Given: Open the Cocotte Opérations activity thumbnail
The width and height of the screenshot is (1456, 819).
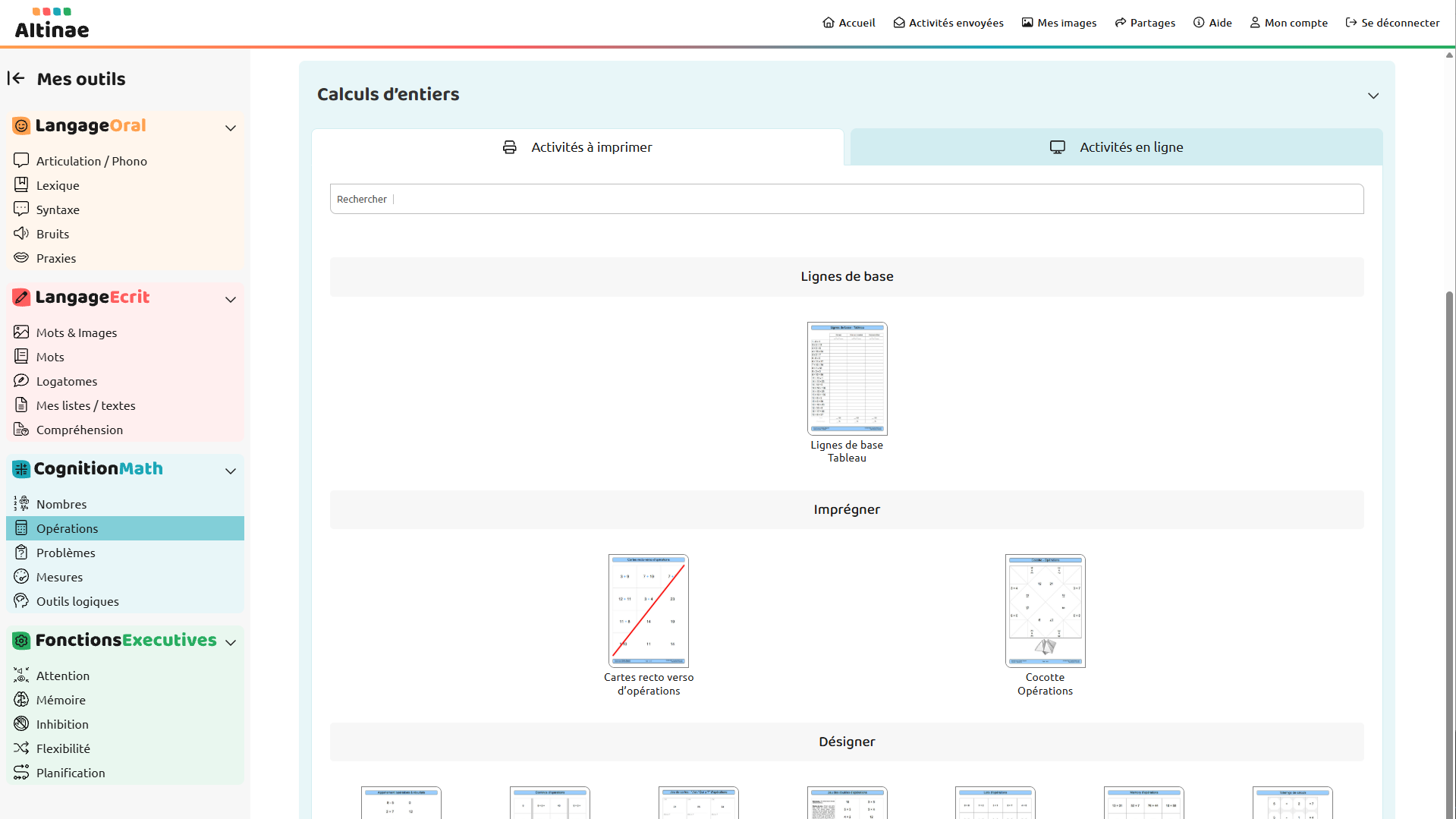Looking at the screenshot, I should 1045,611.
